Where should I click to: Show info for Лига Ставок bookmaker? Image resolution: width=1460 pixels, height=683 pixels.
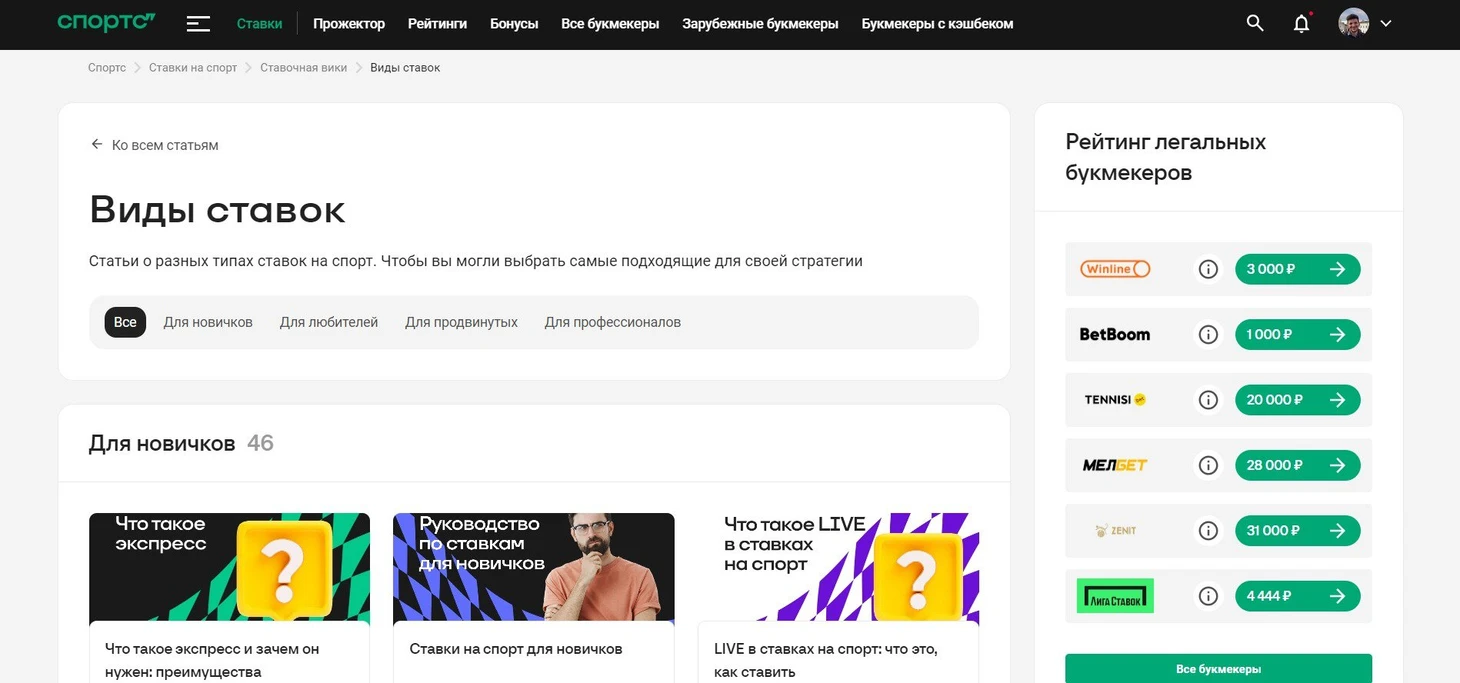(1208, 596)
